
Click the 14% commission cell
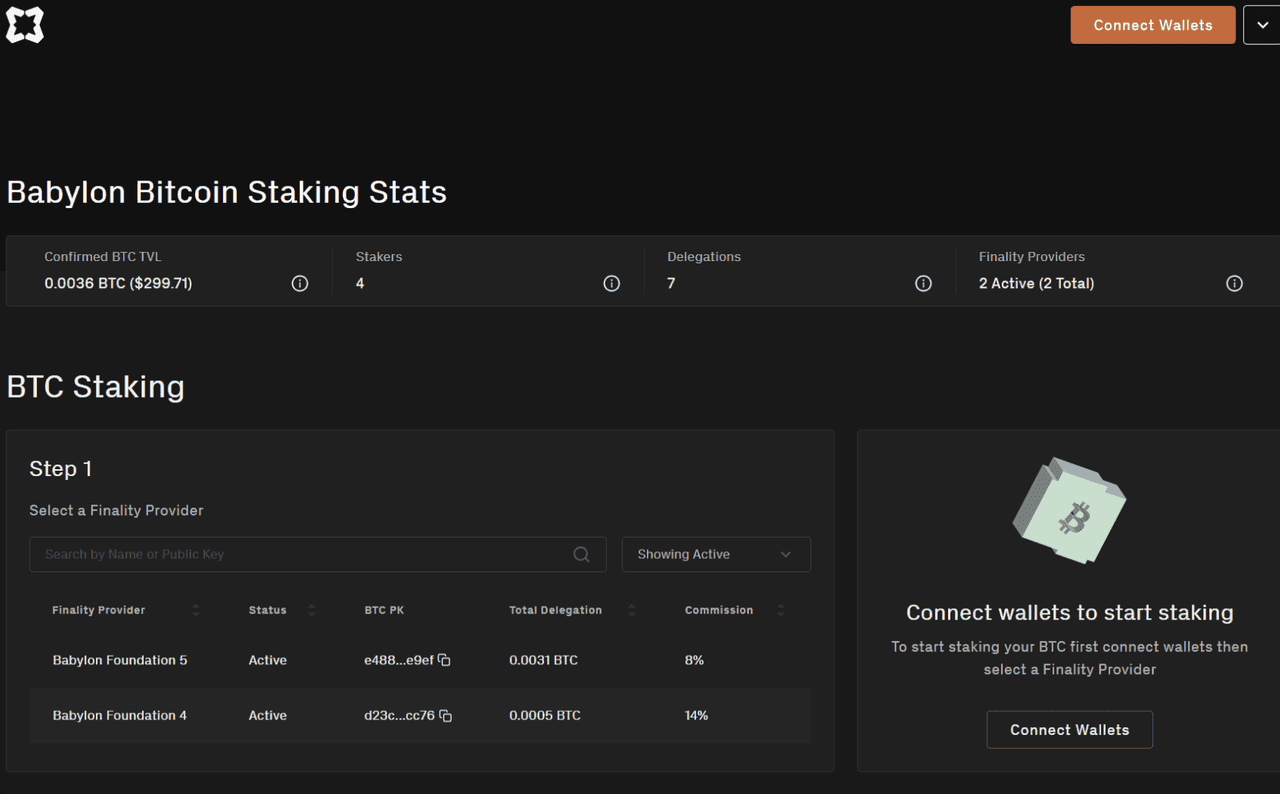[x=697, y=716]
